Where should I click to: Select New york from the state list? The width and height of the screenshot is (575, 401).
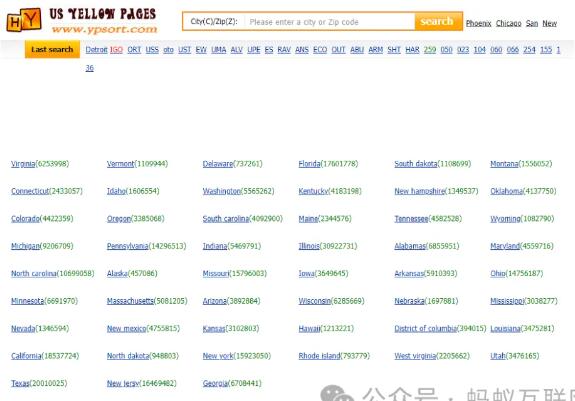point(218,356)
